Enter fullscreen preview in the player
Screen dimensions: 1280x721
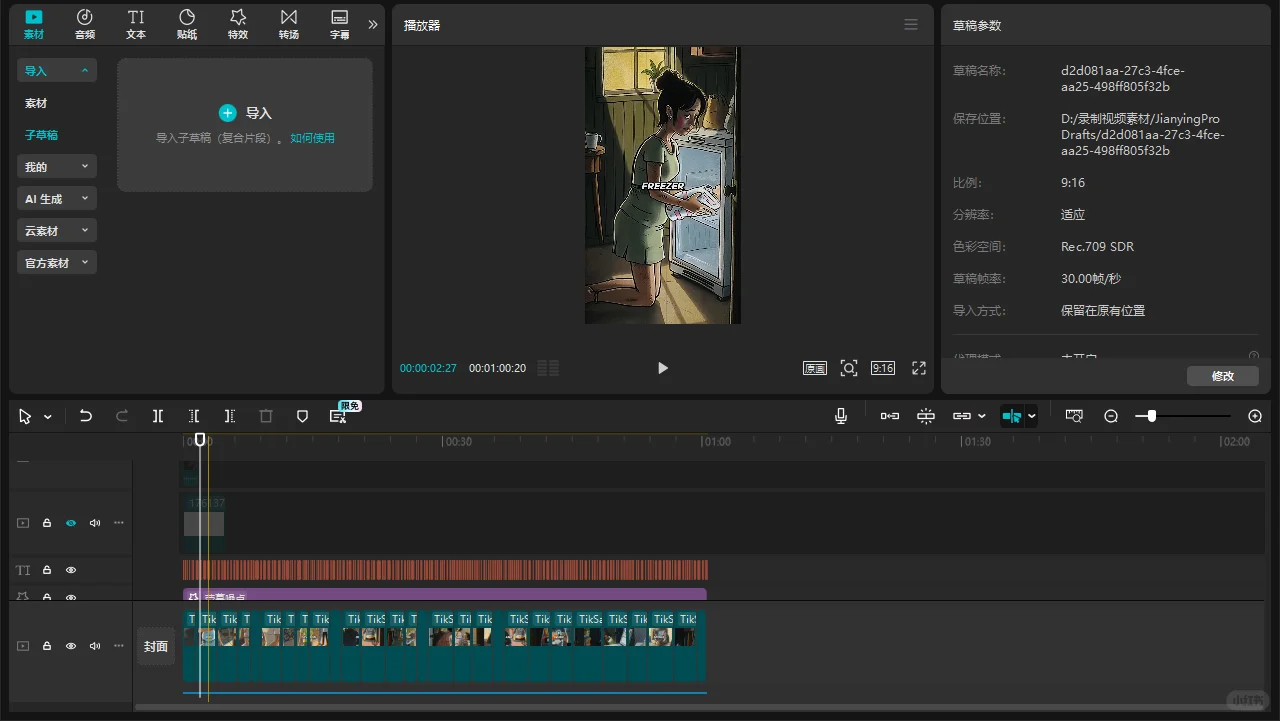click(x=919, y=368)
